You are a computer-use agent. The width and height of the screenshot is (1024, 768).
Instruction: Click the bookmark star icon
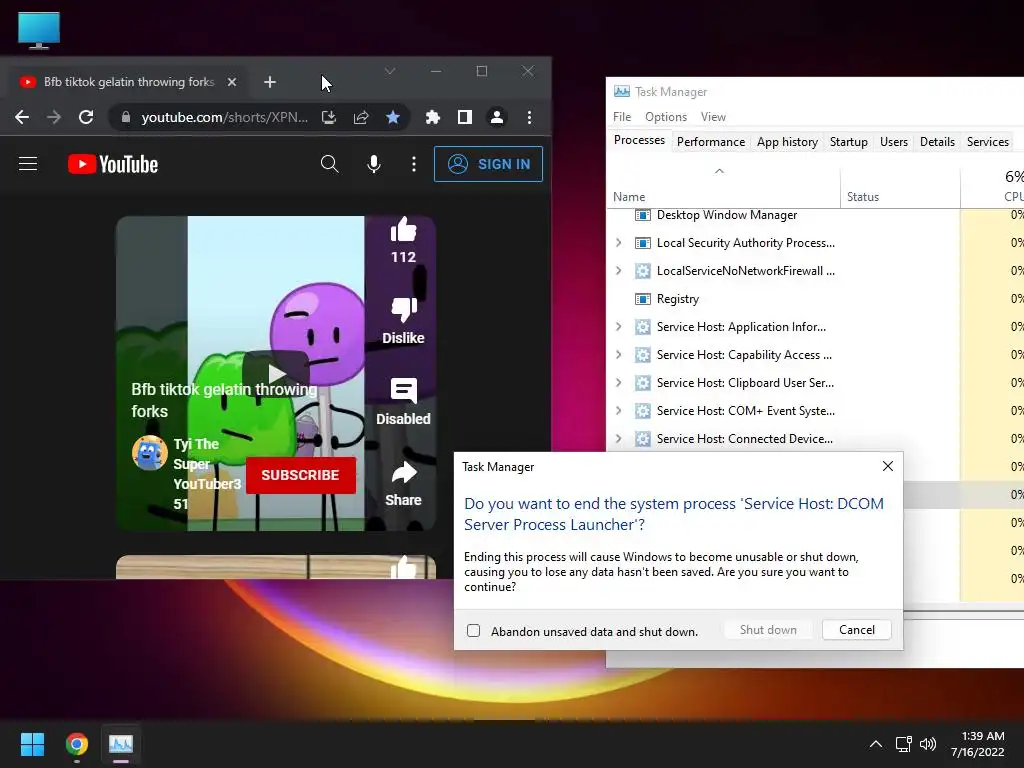pos(392,118)
